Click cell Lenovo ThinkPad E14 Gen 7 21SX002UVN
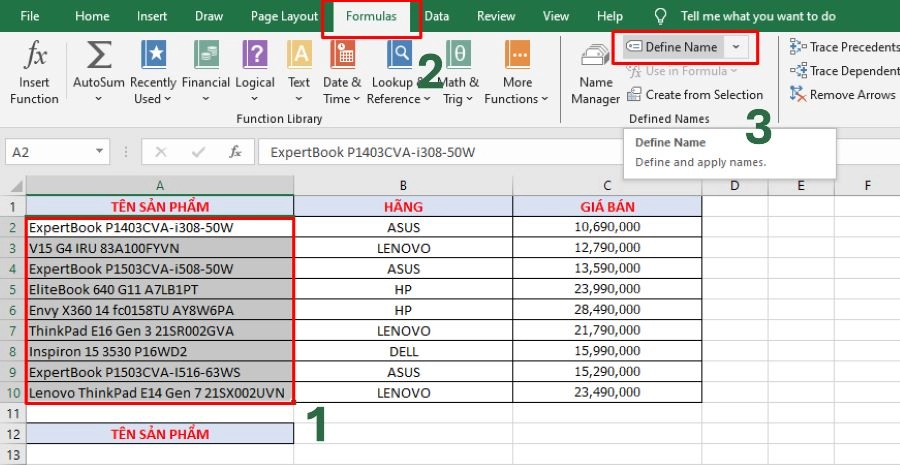Screen dimensions: 900x465 click(160, 393)
